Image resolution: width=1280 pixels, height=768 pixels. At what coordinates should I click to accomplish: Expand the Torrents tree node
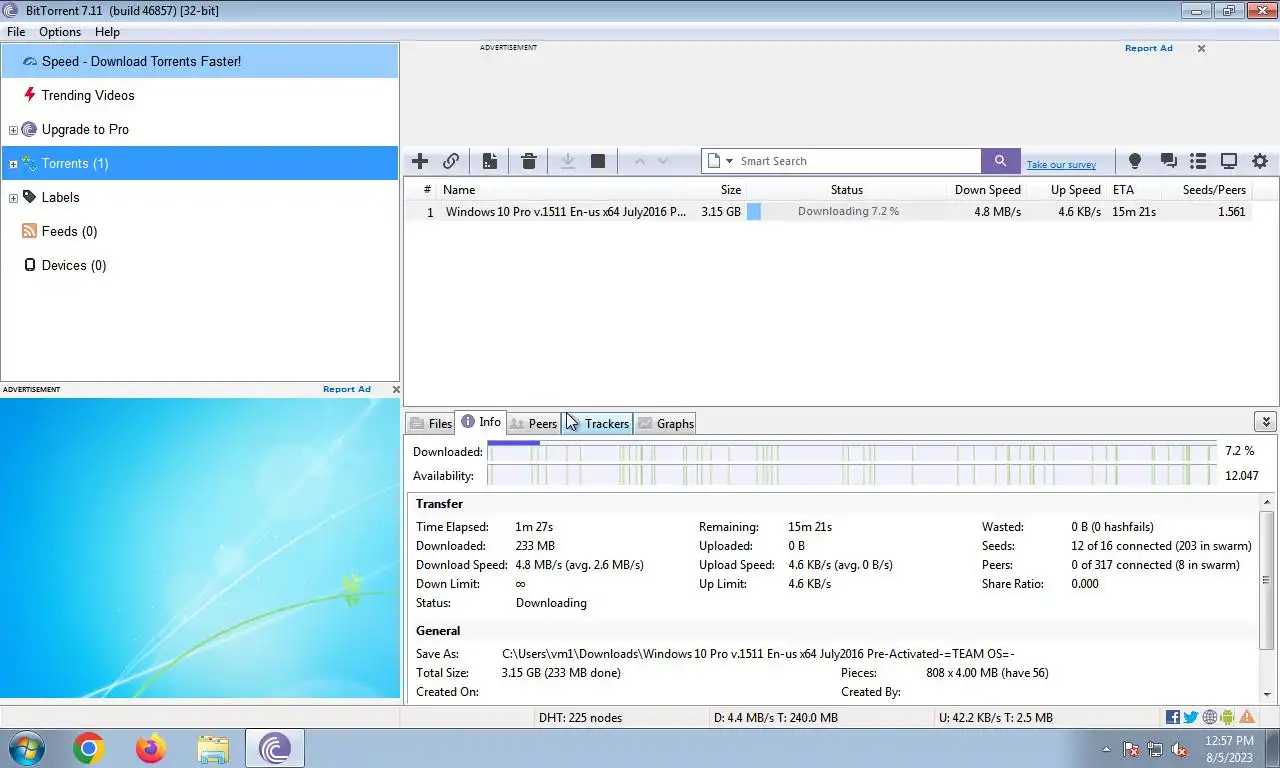tap(13, 164)
